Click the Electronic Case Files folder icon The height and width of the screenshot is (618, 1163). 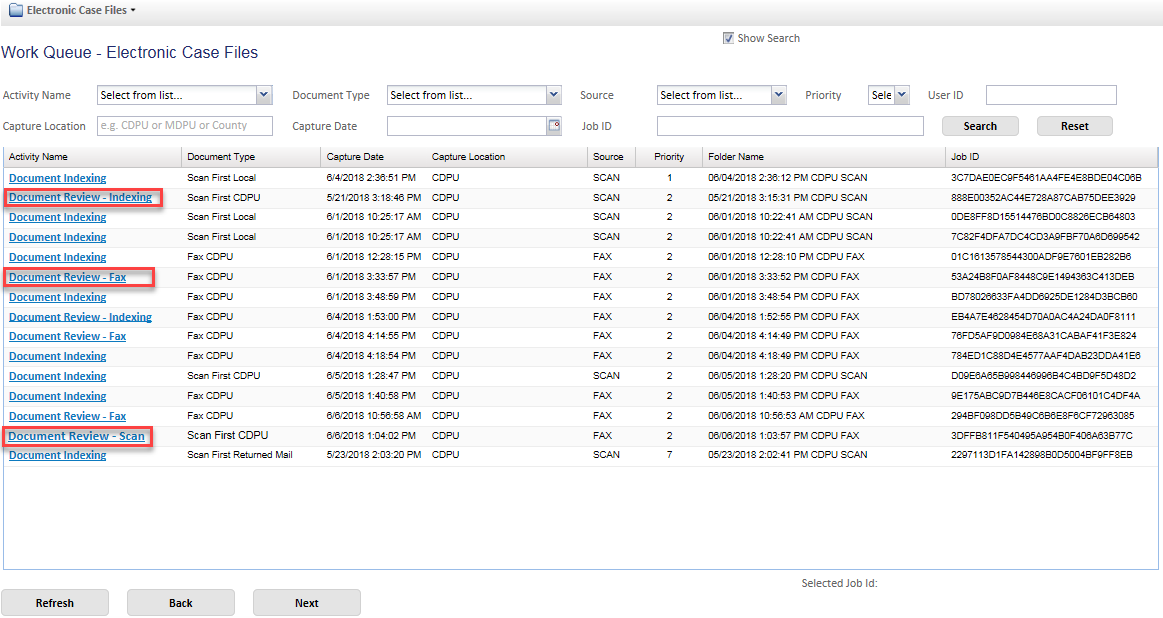point(15,10)
